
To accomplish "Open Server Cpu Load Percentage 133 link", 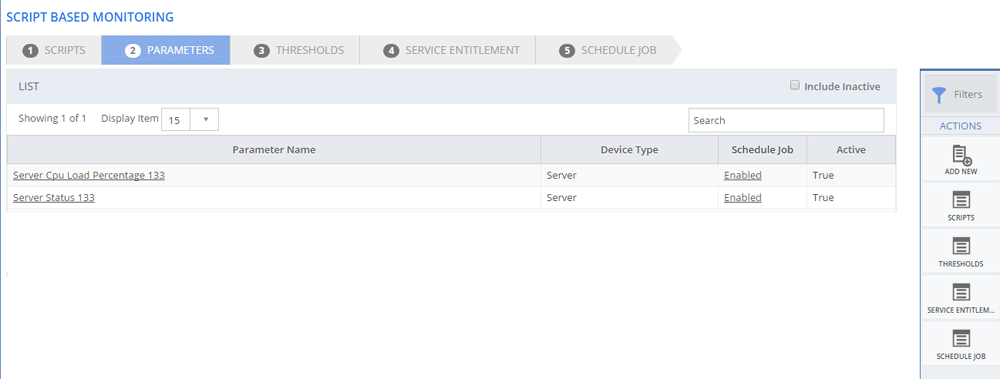I will coord(89,175).
